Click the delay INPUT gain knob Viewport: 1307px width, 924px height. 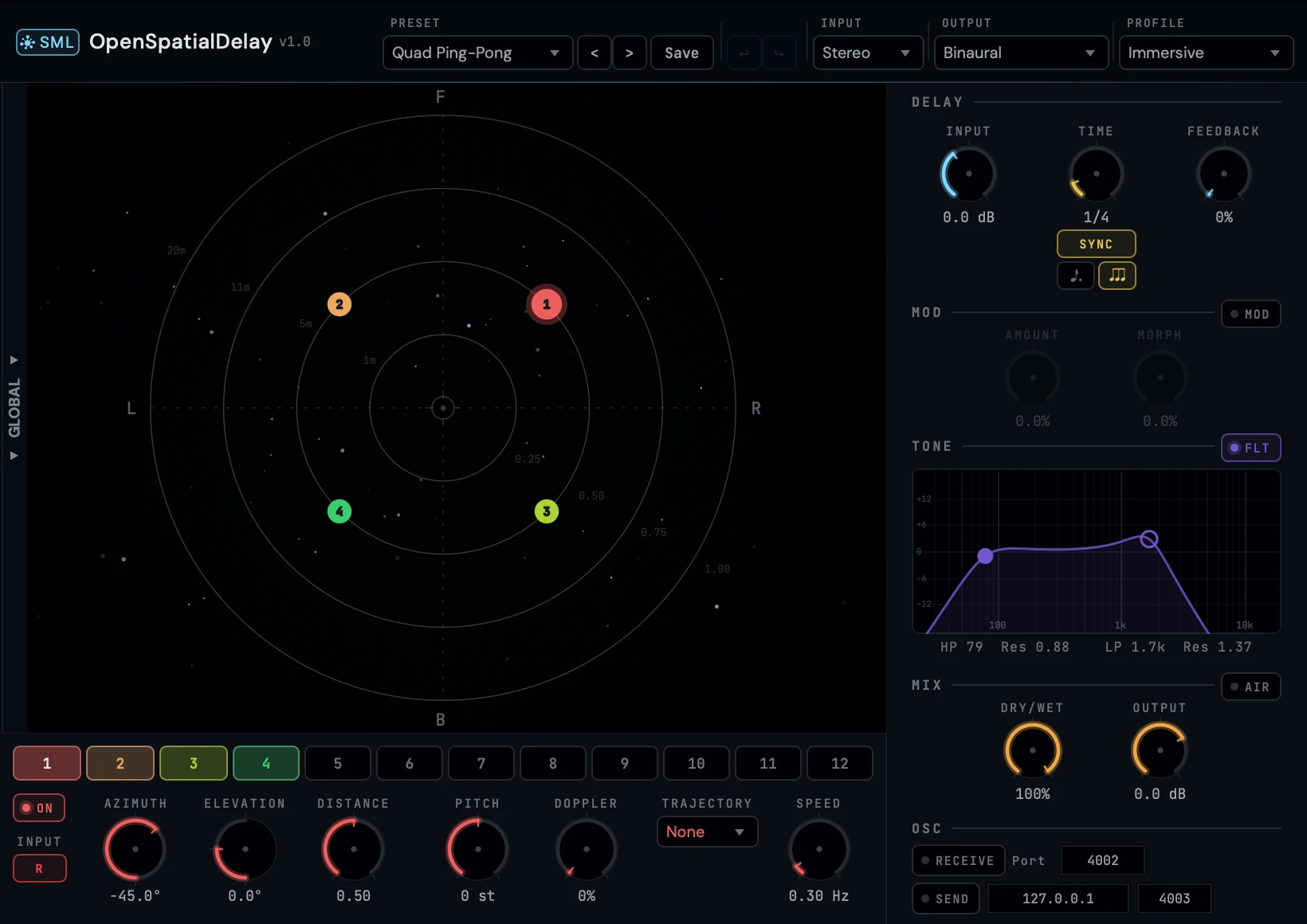click(969, 174)
